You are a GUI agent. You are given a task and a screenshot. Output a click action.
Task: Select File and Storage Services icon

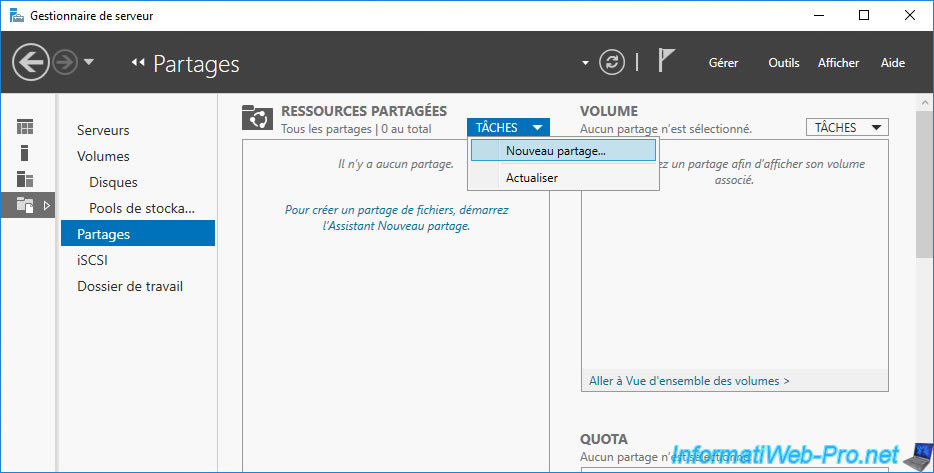tap(25, 205)
